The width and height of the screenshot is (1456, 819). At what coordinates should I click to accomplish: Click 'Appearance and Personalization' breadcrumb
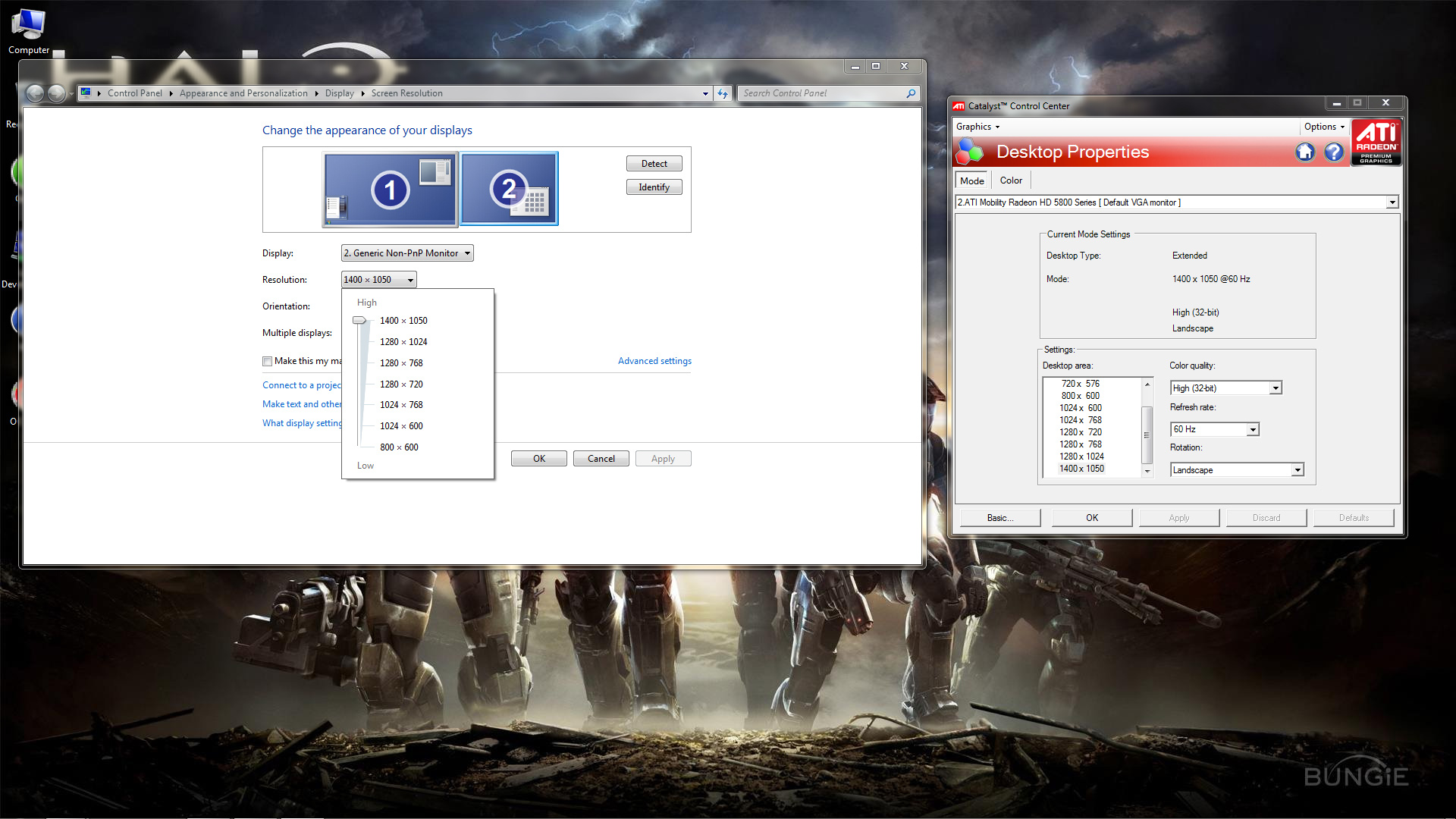click(243, 93)
